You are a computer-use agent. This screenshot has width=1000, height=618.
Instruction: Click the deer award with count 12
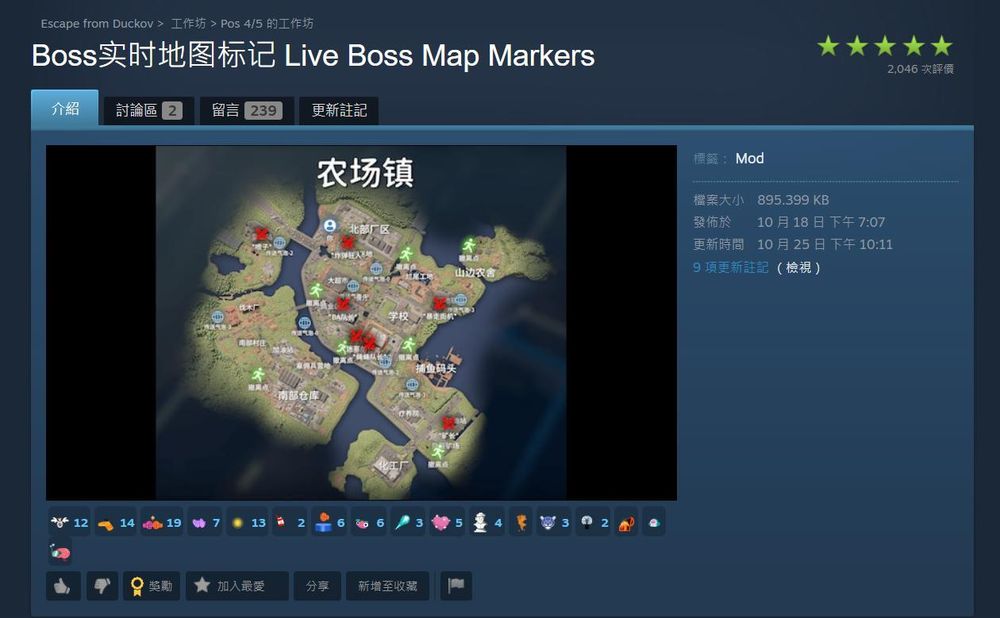[70, 523]
